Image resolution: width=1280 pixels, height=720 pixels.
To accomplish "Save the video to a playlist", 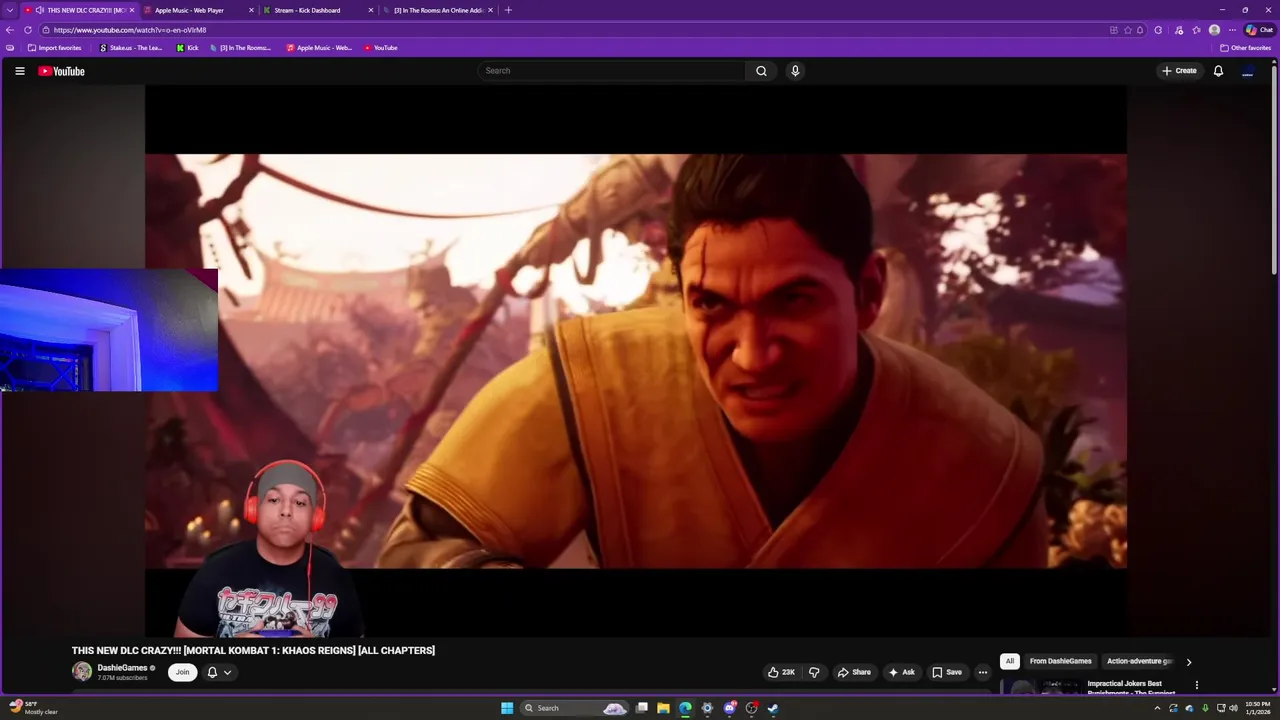I will [946, 672].
